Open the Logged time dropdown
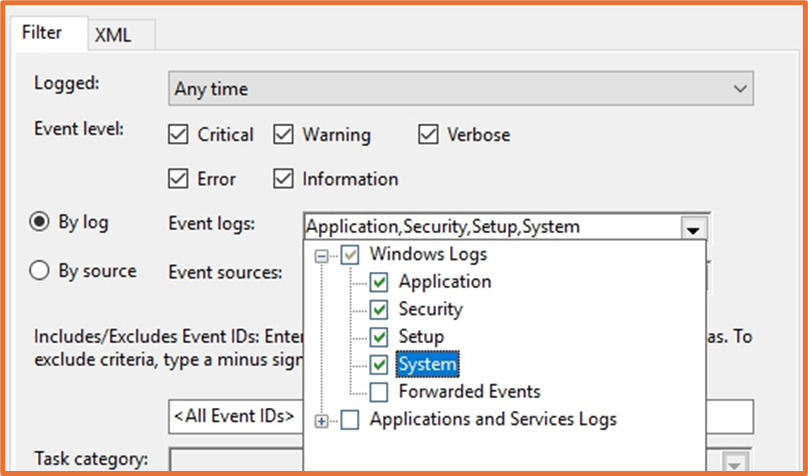The height and width of the screenshot is (476, 808). [461, 89]
